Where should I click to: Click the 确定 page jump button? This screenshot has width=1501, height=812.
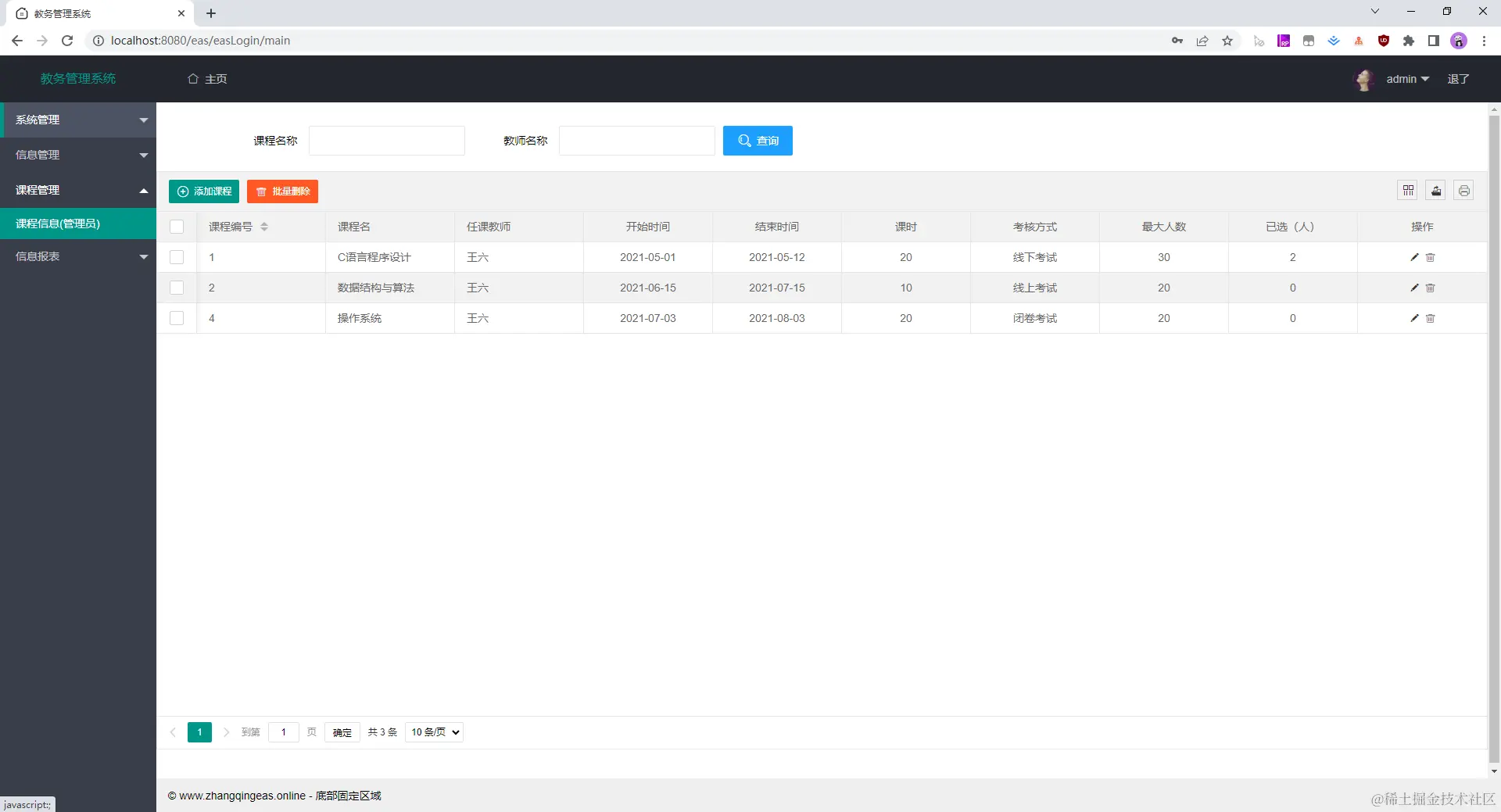(x=342, y=732)
